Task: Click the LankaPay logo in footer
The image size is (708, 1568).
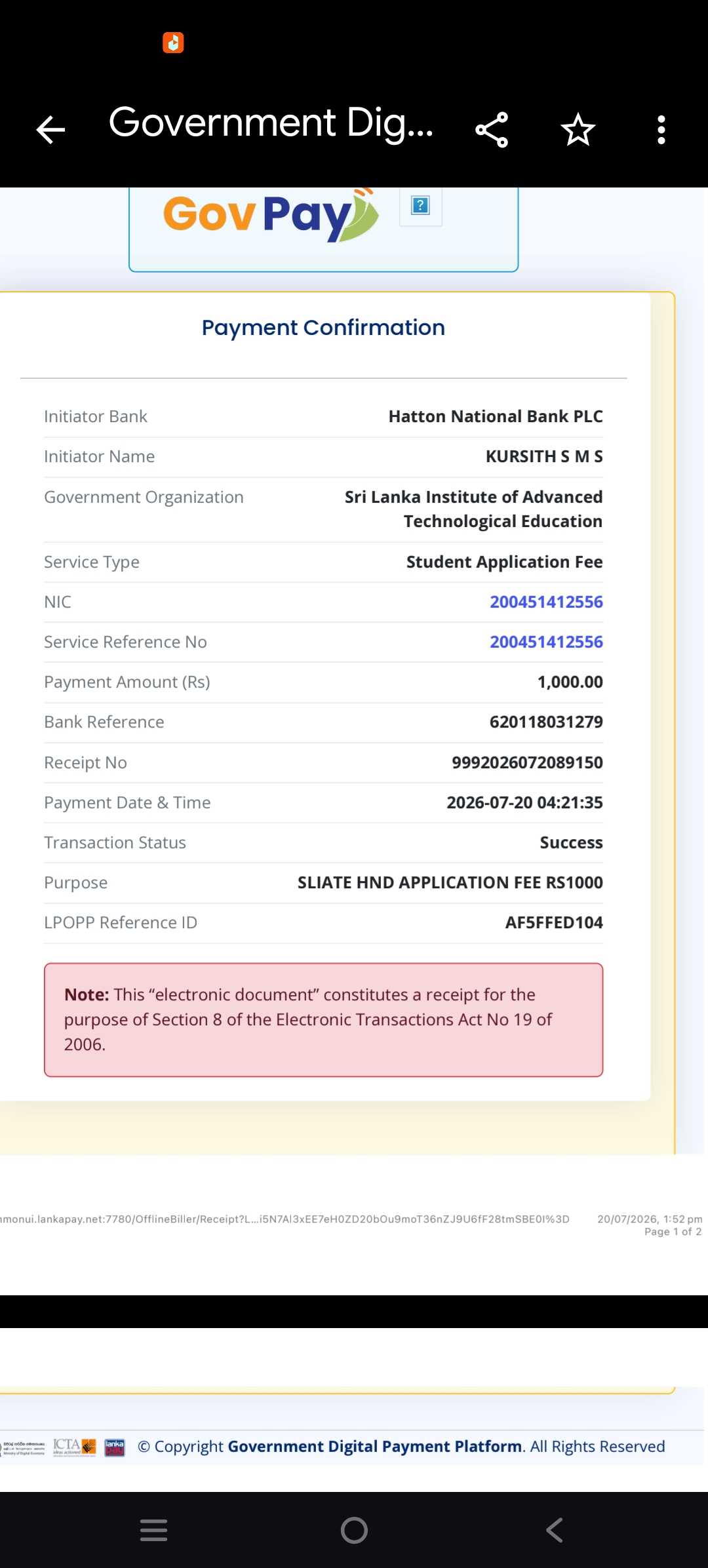Action: (115, 1447)
